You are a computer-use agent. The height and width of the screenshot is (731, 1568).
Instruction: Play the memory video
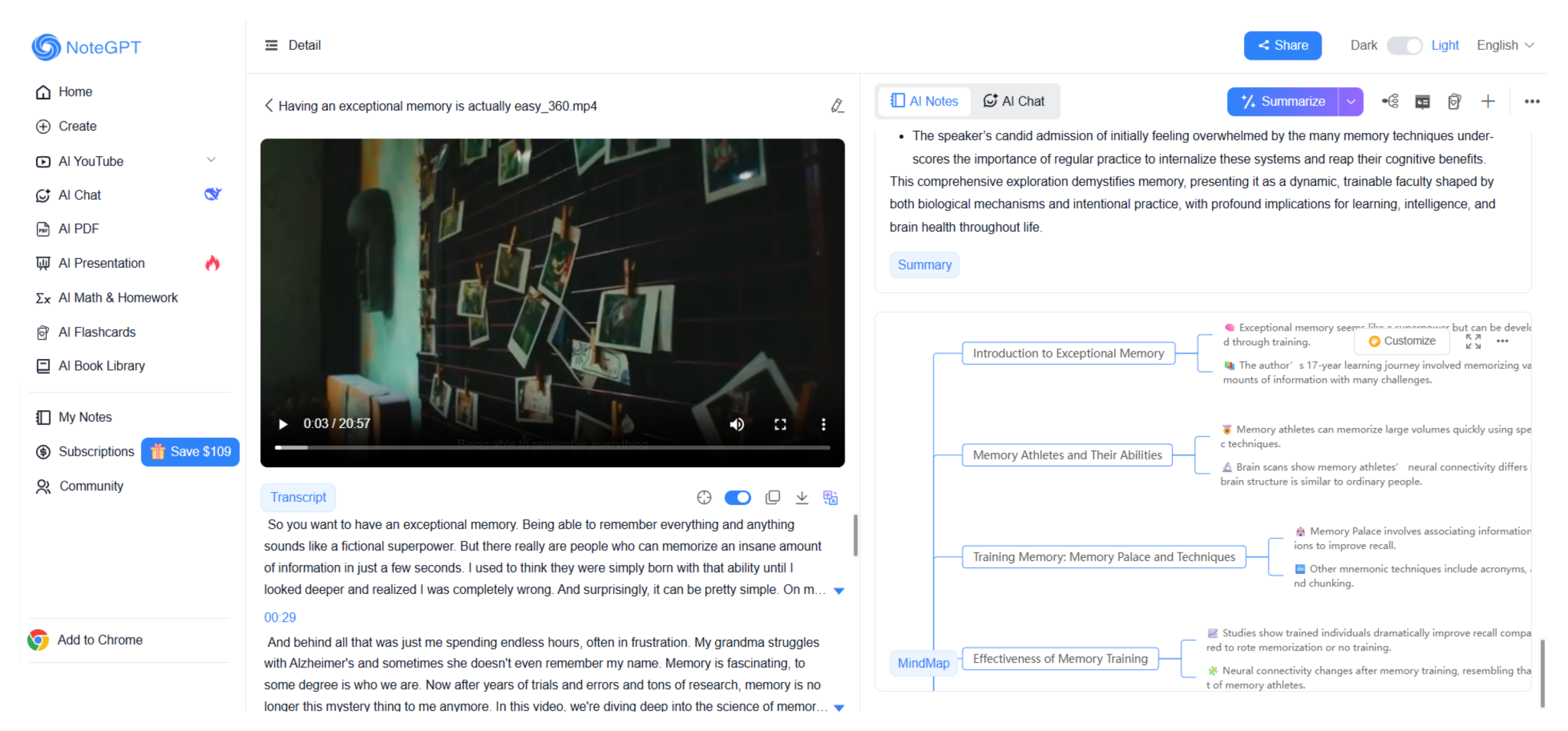283,424
